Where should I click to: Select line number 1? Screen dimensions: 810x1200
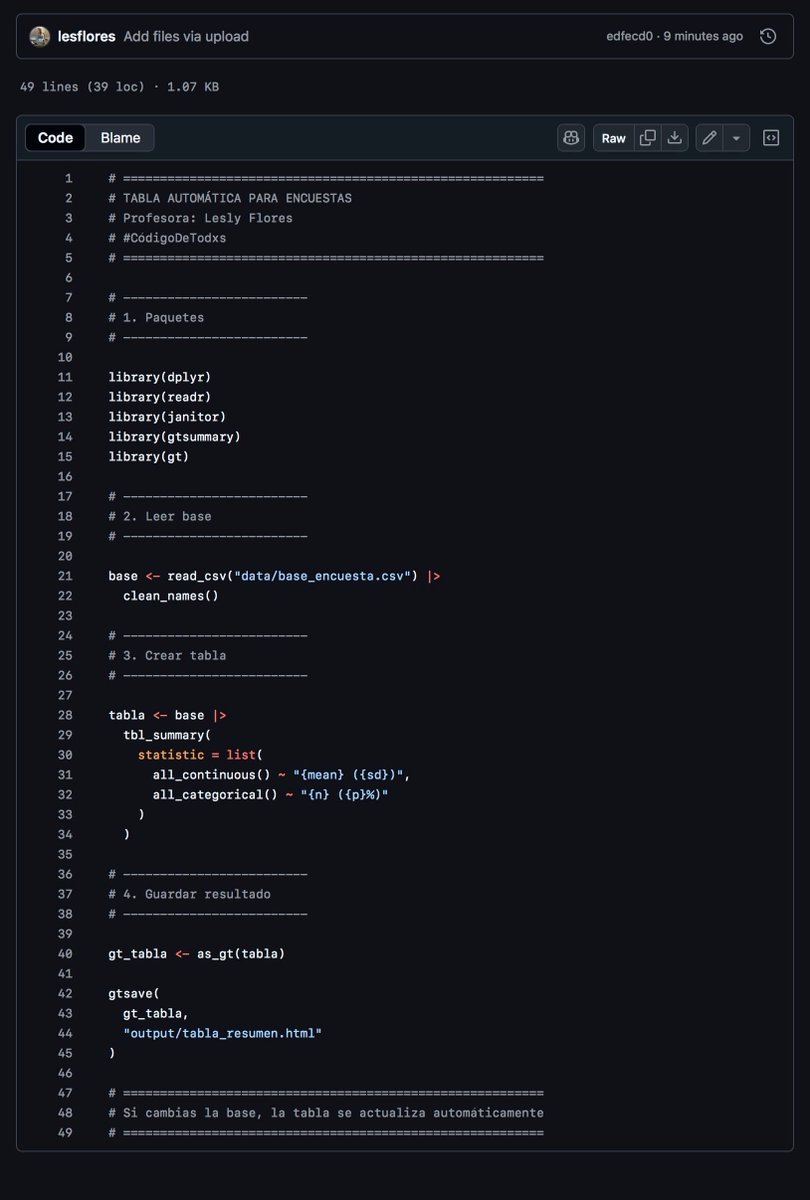tap(68, 178)
